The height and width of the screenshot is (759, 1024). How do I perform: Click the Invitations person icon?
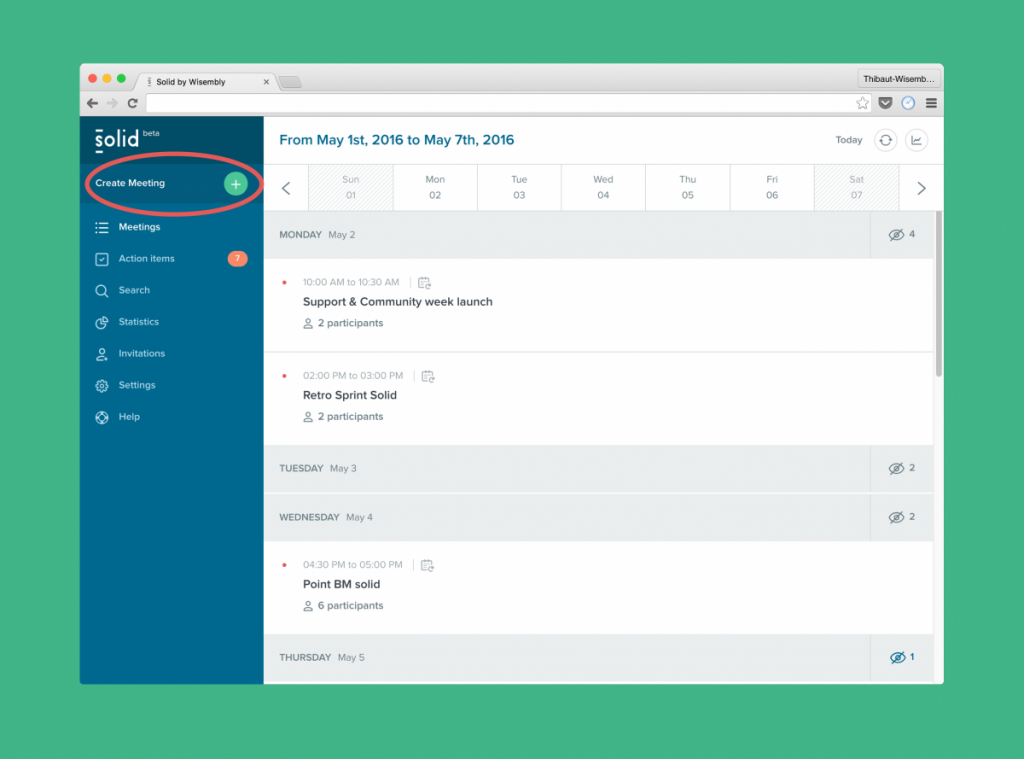tap(102, 354)
